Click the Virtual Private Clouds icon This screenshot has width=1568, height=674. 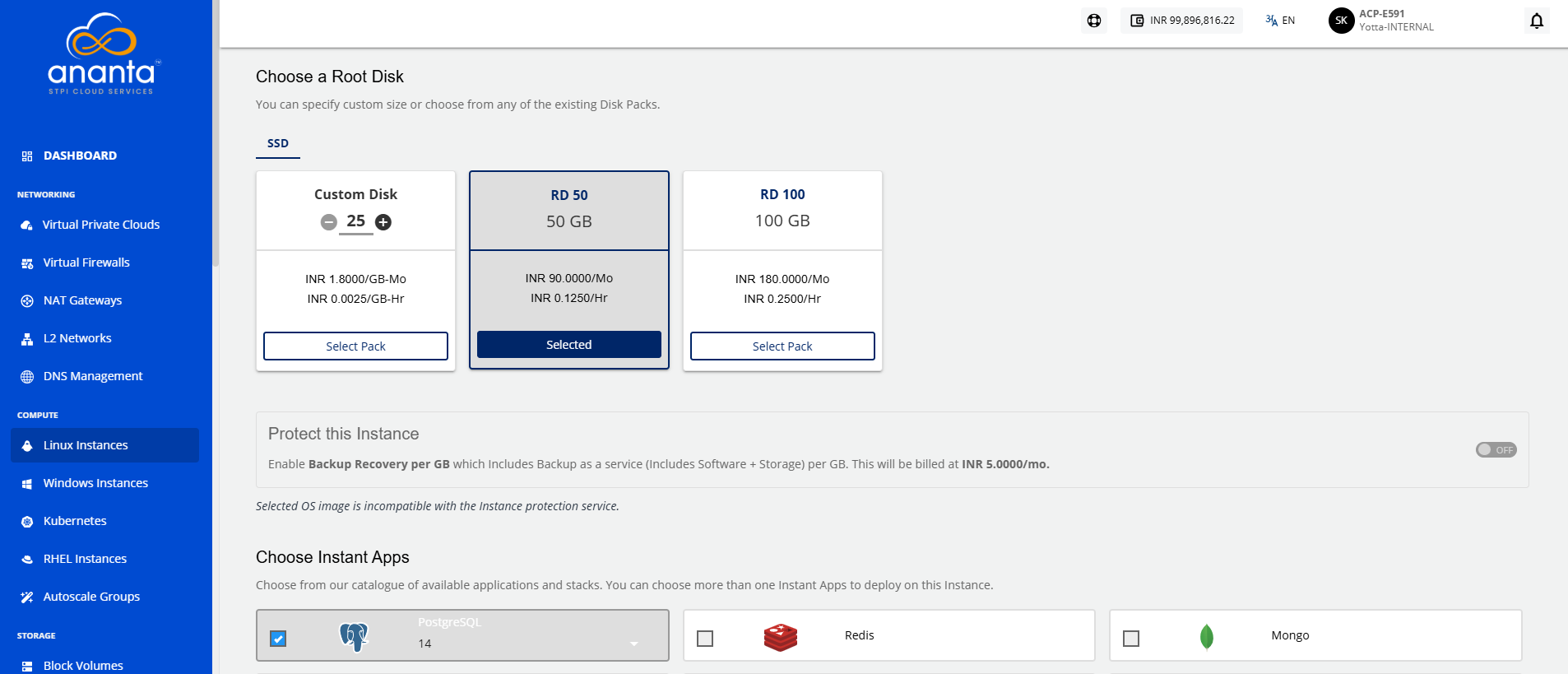tap(27, 225)
